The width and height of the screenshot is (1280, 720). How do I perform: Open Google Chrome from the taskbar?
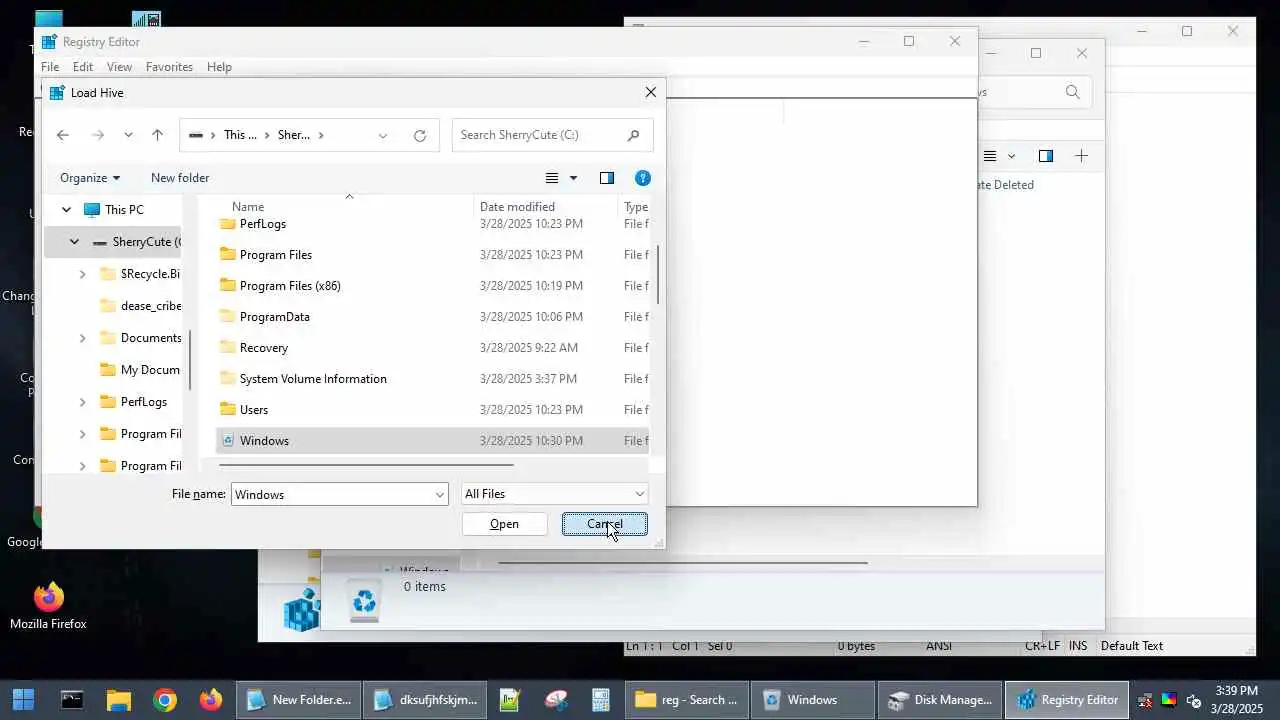pos(165,700)
